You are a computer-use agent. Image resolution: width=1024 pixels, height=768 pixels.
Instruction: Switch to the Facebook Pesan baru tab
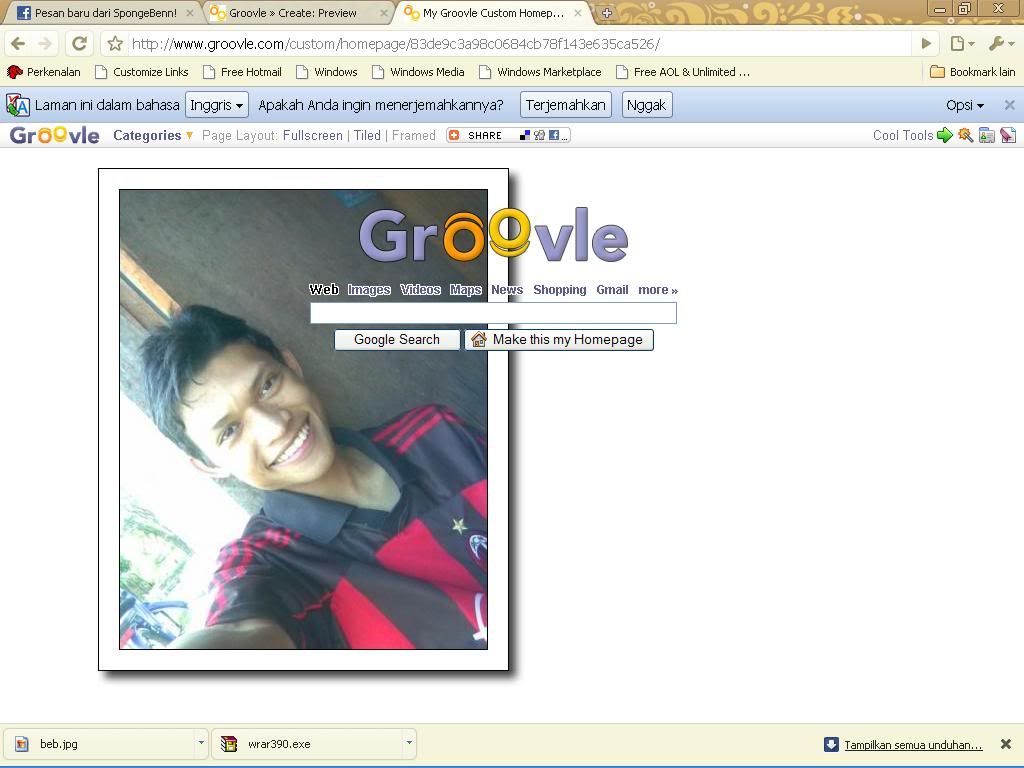(x=100, y=13)
